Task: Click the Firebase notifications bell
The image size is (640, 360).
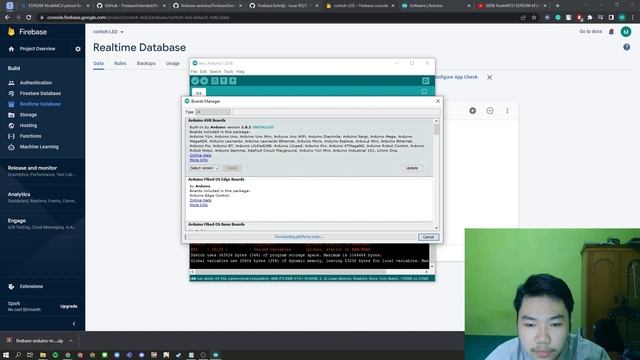Action: click(611, 31)
